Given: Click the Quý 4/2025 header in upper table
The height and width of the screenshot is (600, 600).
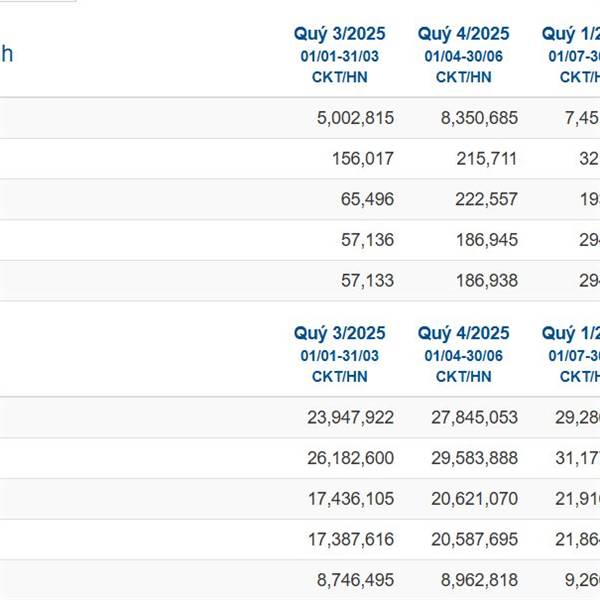Looking at the screenshot, I should click(x=463, y=34).
